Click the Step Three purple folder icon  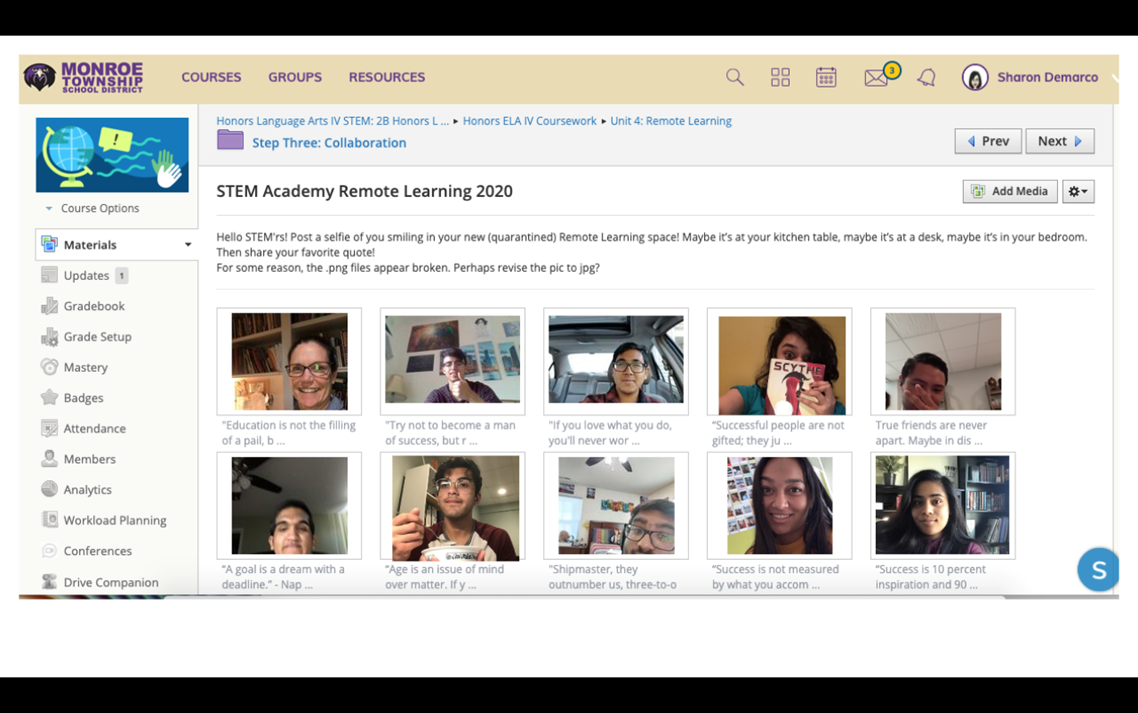pyautogui.click(x=230, y=141)
